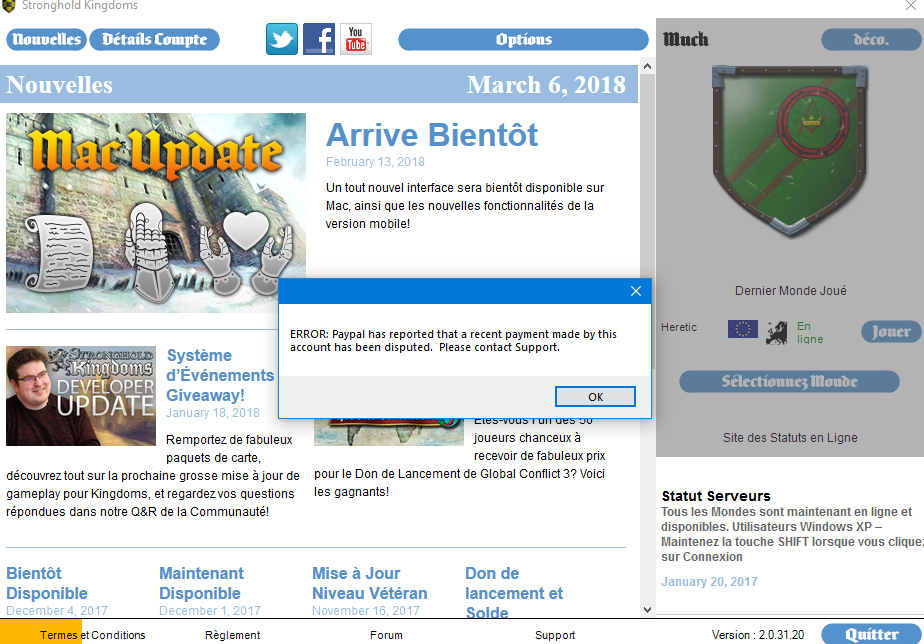Open Don de lancement et Solde article
Viewport: 924px width, 644px height.
[x=514, y=592]
